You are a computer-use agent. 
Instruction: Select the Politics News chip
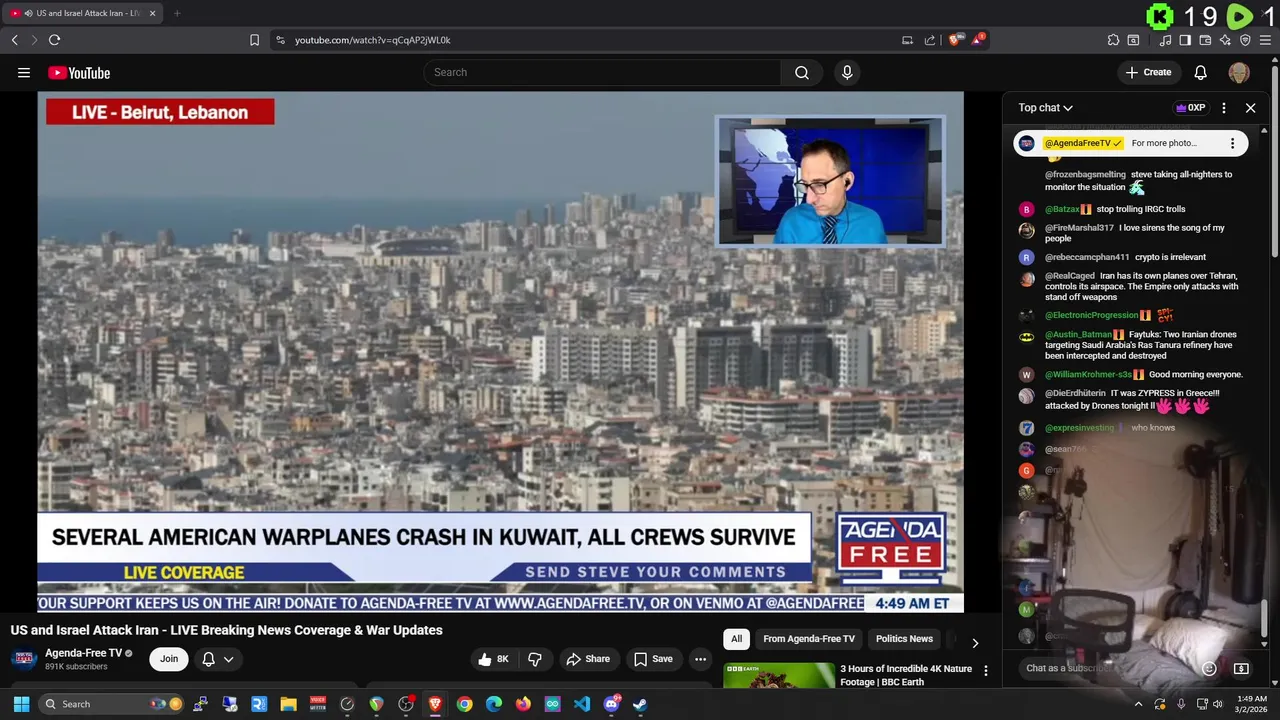coord(904,639)
